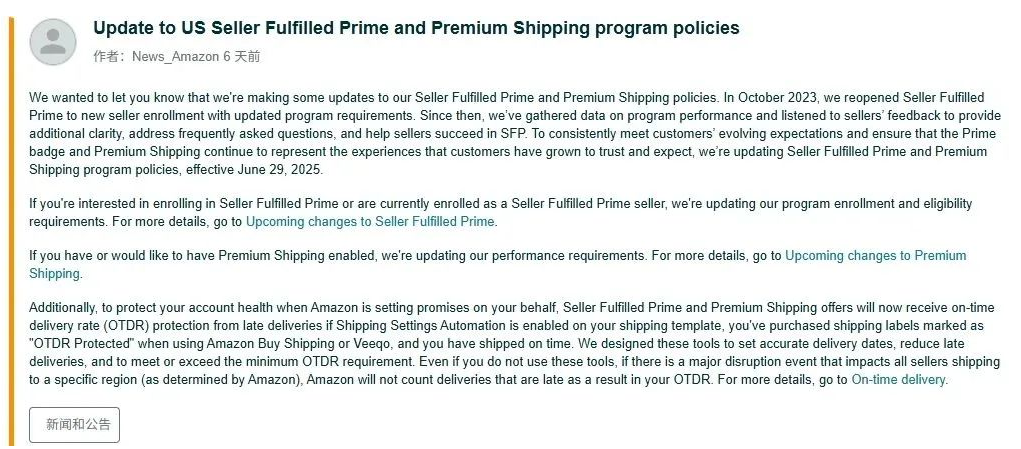The width and height of the screenshot is (1021, 449).
Task: Click the "新闻和公告" tag button
Action: [x=75, y=424]
